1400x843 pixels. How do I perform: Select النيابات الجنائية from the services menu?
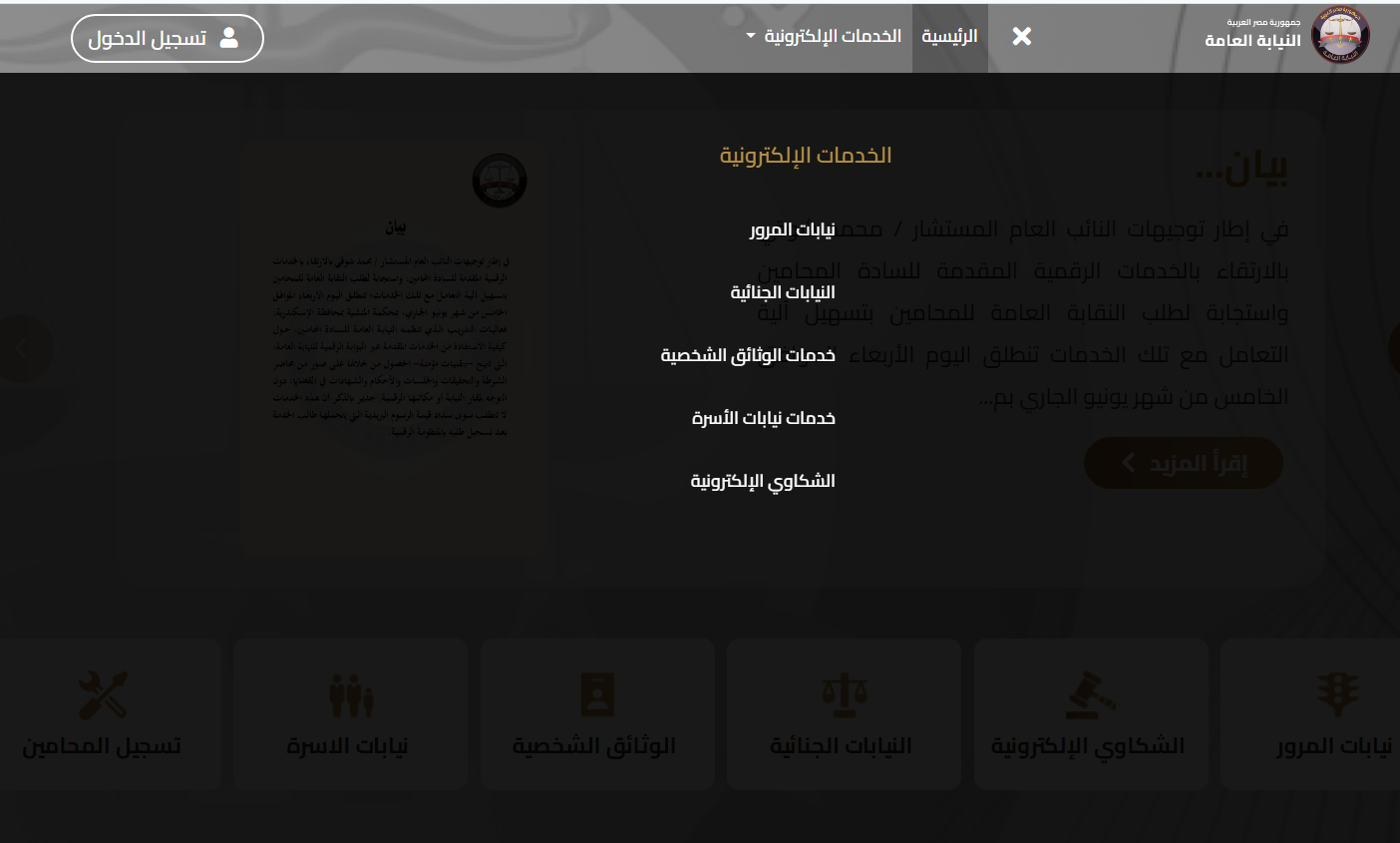tap(783, 292)
